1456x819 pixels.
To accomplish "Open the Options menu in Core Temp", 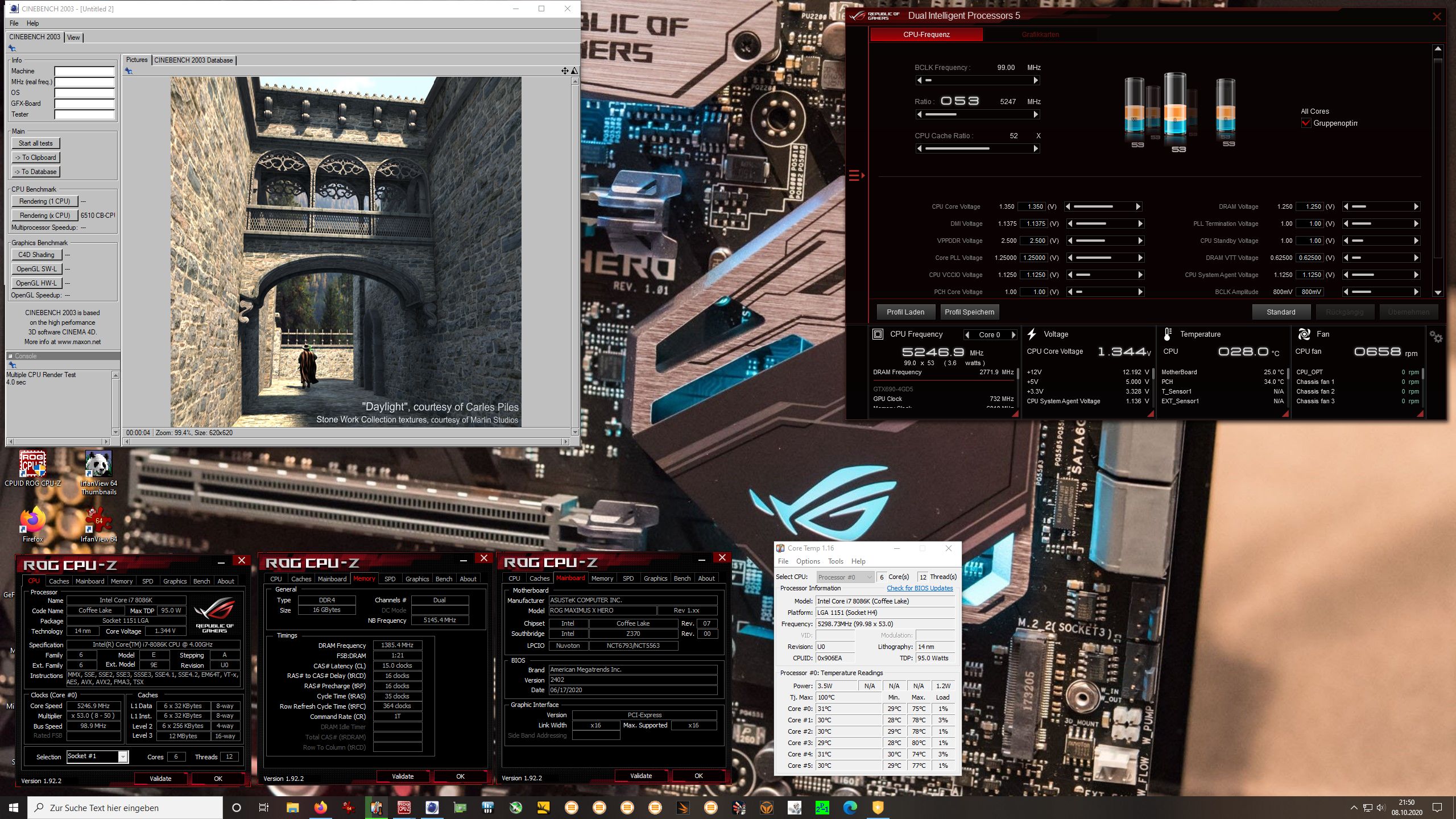I will click(x=808, y=561).
